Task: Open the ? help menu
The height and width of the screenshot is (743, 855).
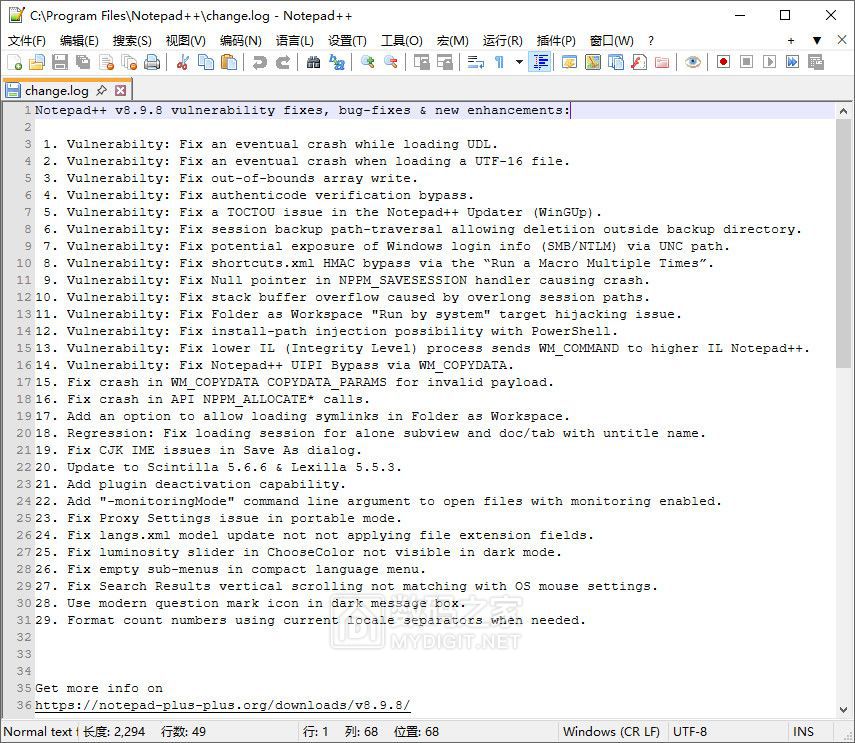Action: click(651, 41)
